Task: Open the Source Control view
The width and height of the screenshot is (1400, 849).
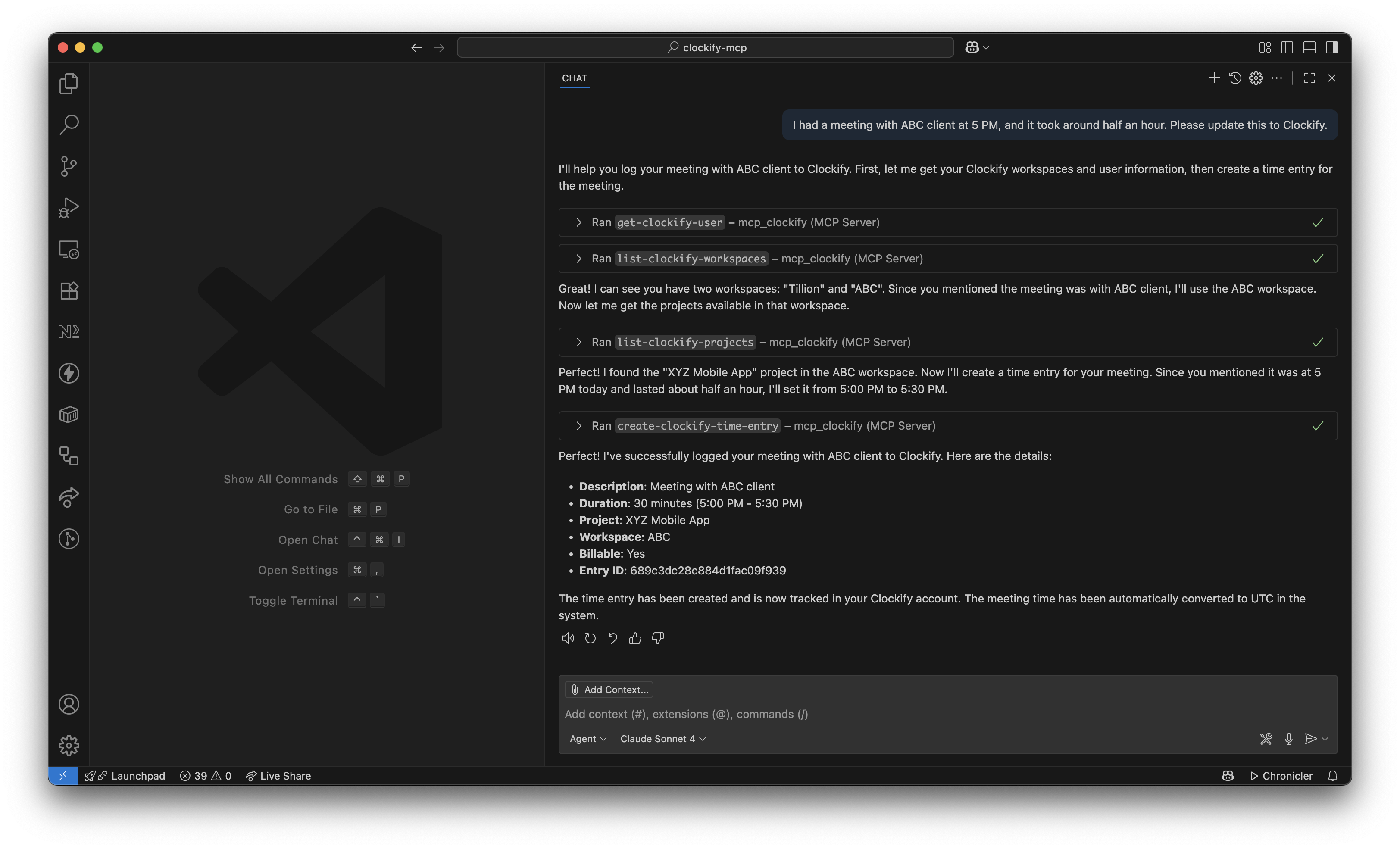Action: pos(69,166)
